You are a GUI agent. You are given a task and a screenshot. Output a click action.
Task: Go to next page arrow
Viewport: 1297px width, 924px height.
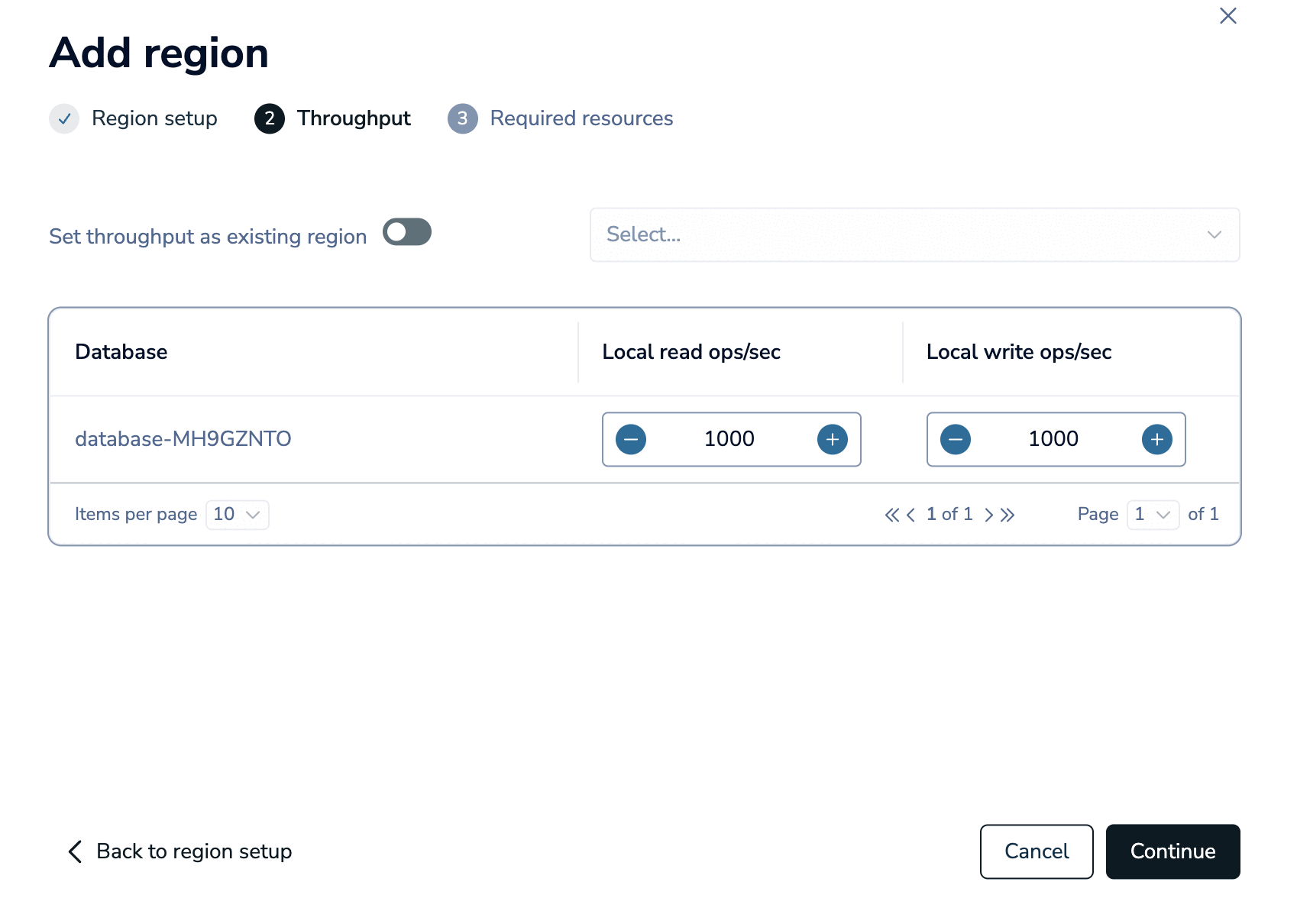point(989,515)
